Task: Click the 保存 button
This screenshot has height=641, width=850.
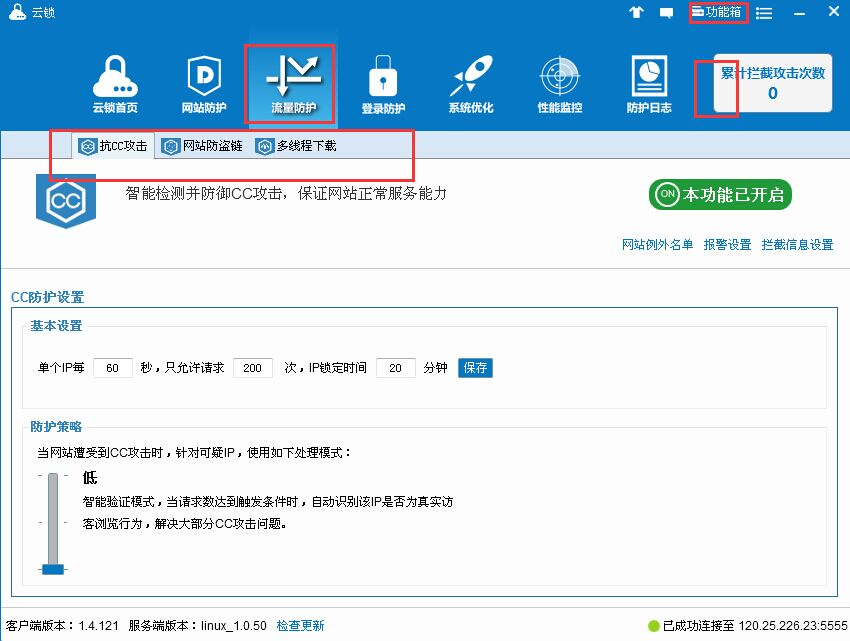Action: pyautogui.click(x=475, y=368)
